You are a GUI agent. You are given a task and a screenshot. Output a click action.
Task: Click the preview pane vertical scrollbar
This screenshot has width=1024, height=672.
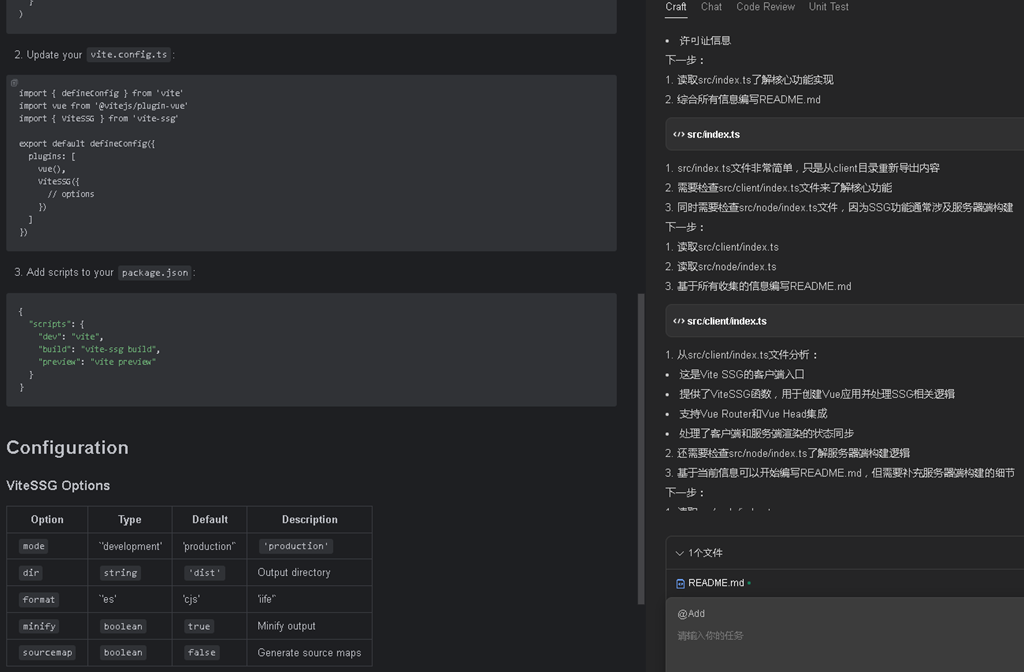pyautogui.click(x=641, y=449)
